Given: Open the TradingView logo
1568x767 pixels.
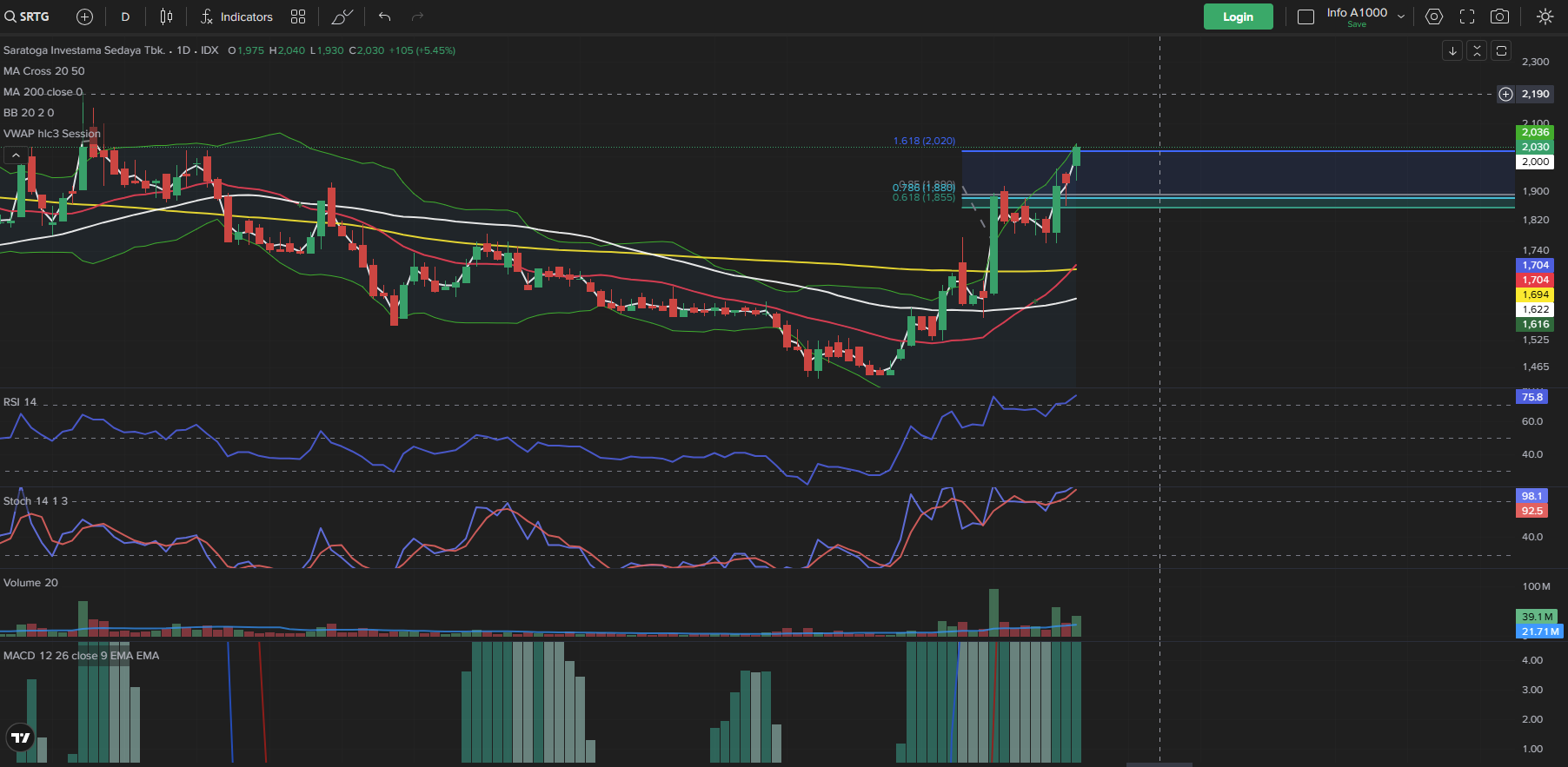Looking at the screenshot, I should [x=21, y=737].
